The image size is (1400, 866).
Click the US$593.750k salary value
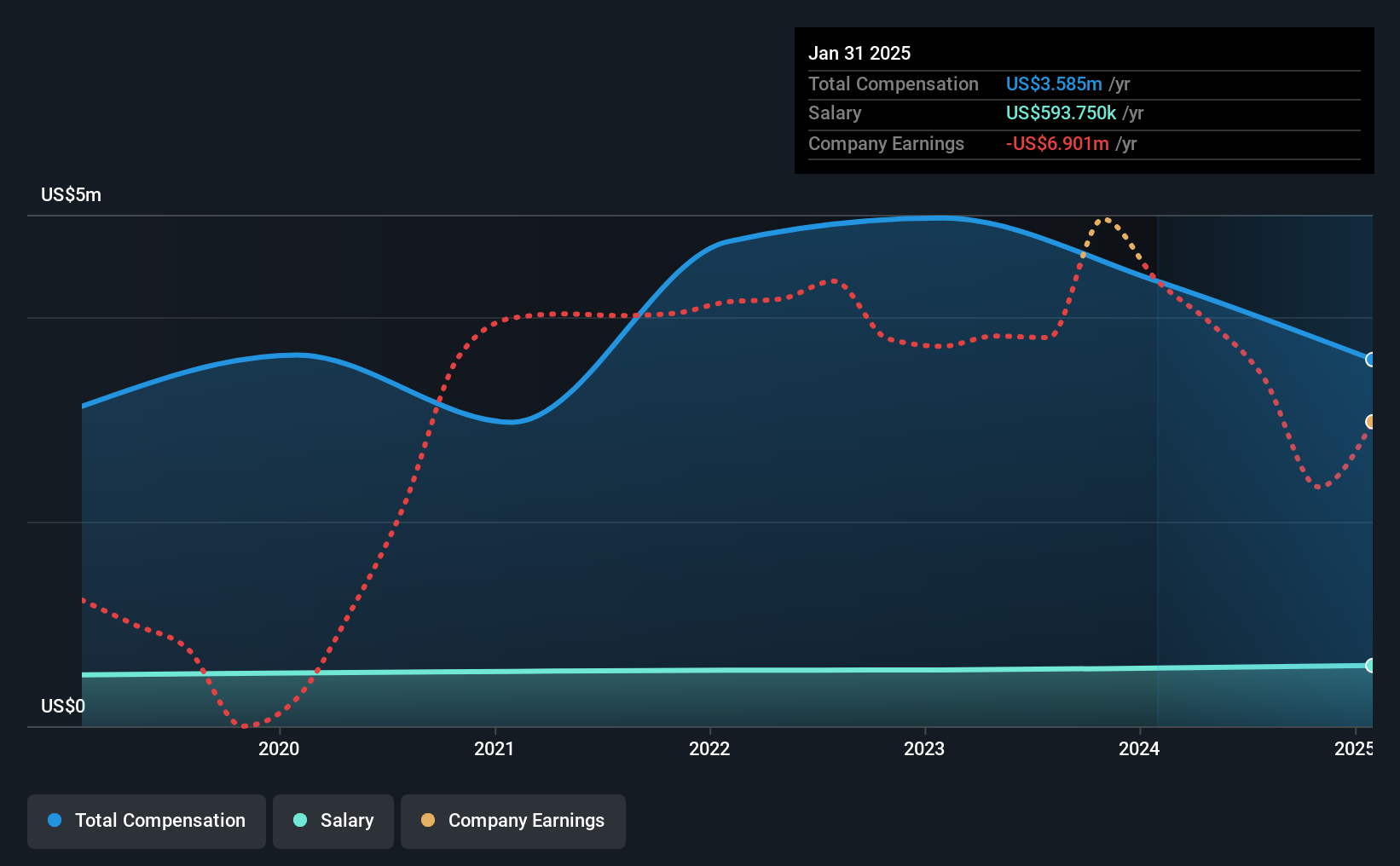point(1061,113)
